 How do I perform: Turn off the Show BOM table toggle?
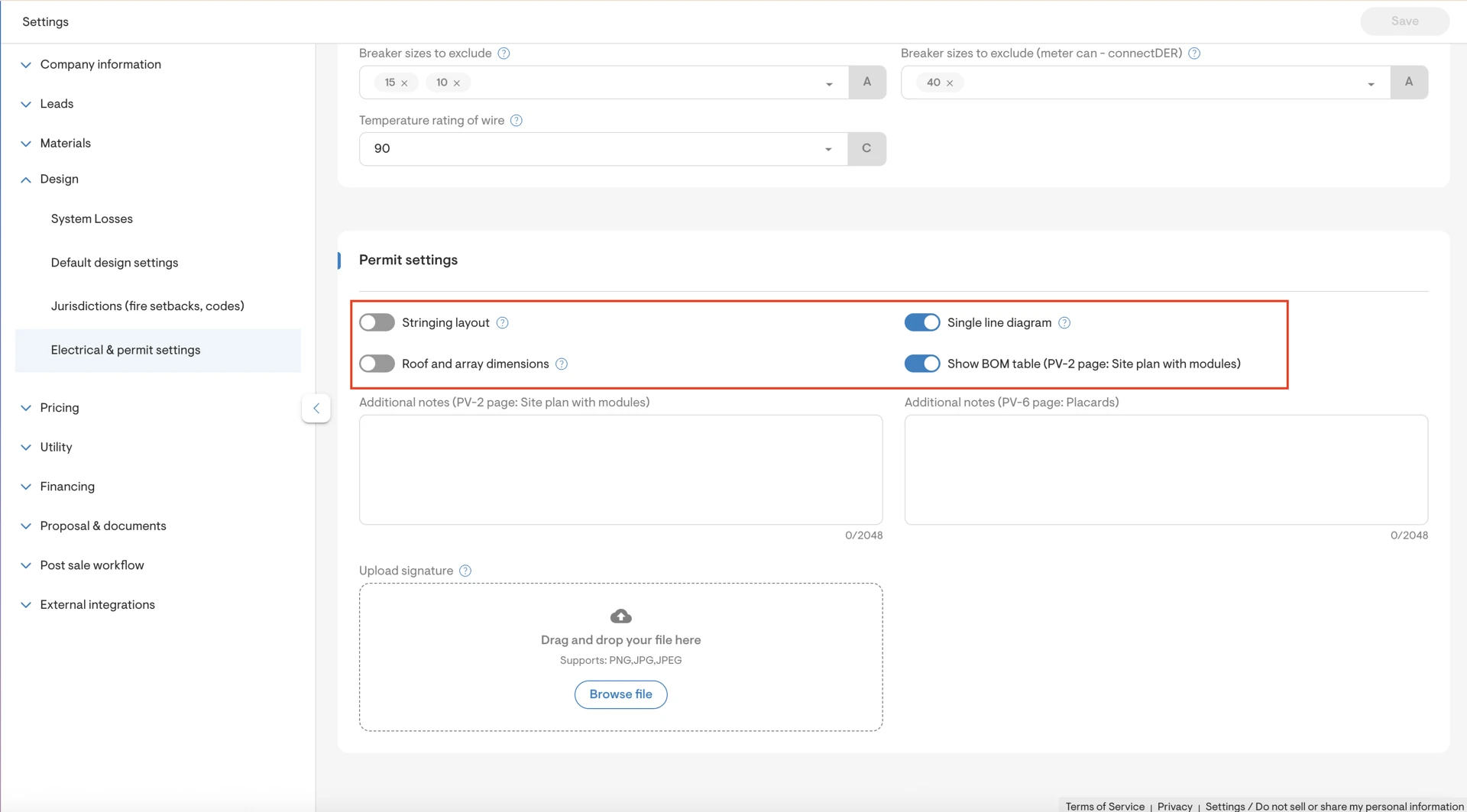[x=921, y=364]
